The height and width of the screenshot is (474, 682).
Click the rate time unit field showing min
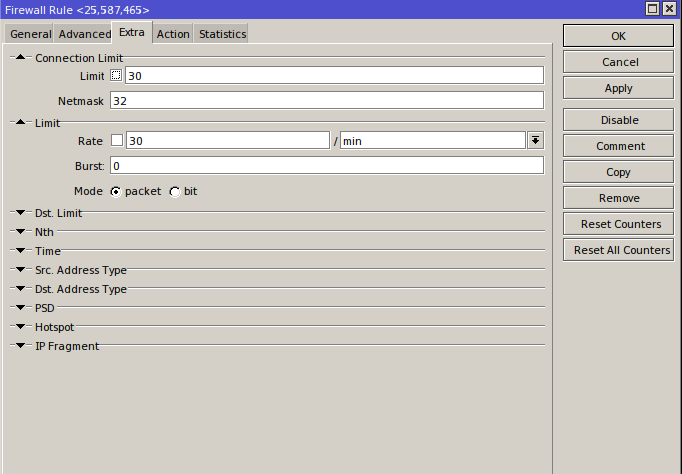(433, 140)
